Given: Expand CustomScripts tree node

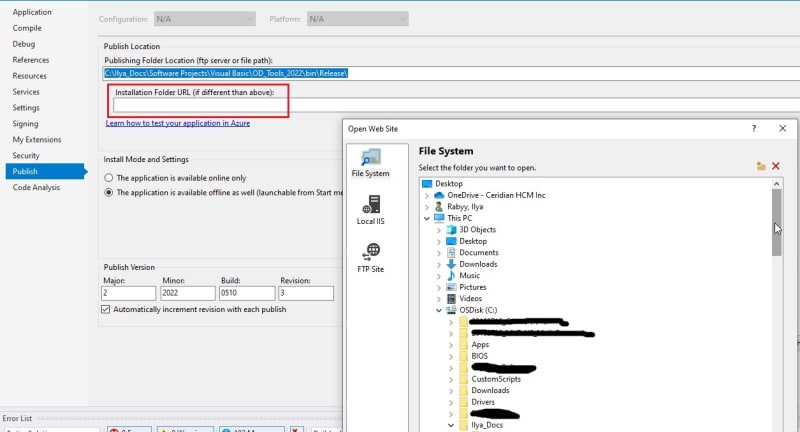Looking at the screenshot, I should [x=451, y=379].
